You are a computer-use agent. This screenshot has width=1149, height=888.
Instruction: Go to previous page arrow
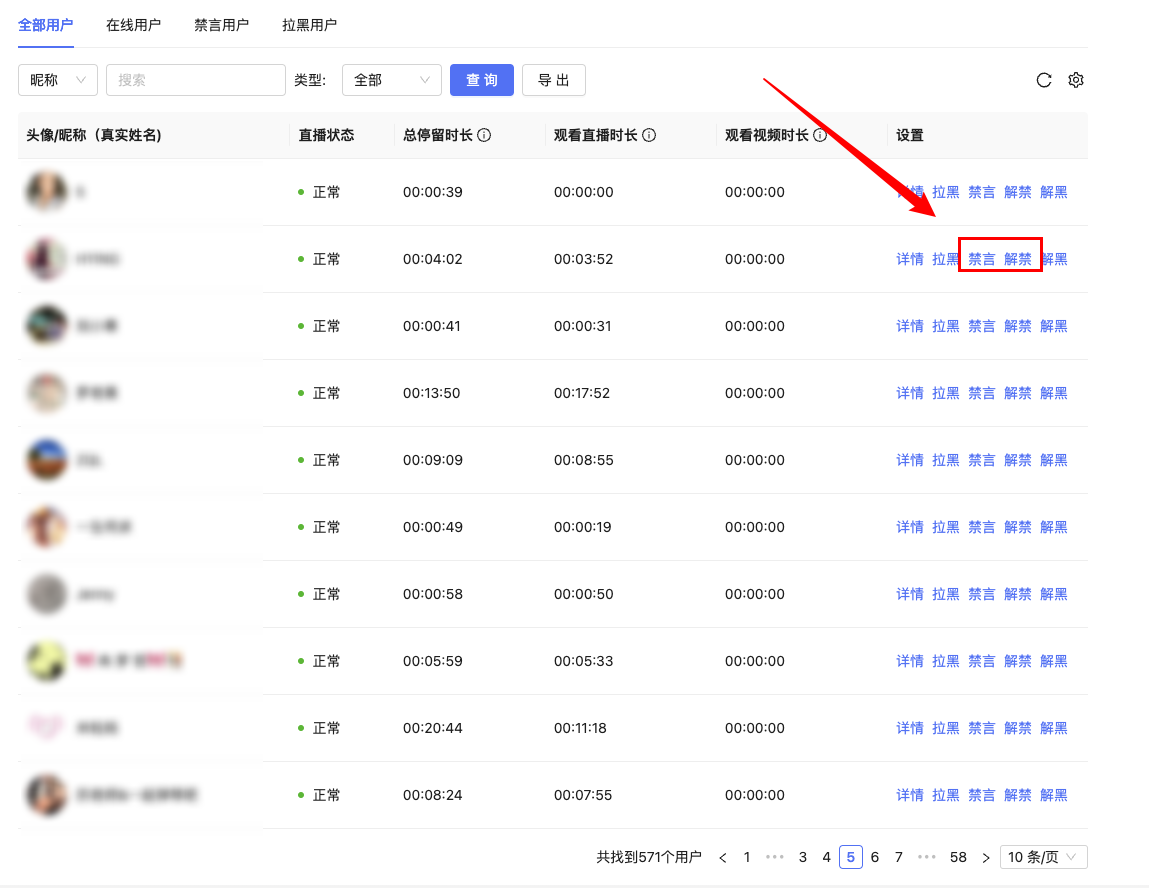tap(723, 857)
